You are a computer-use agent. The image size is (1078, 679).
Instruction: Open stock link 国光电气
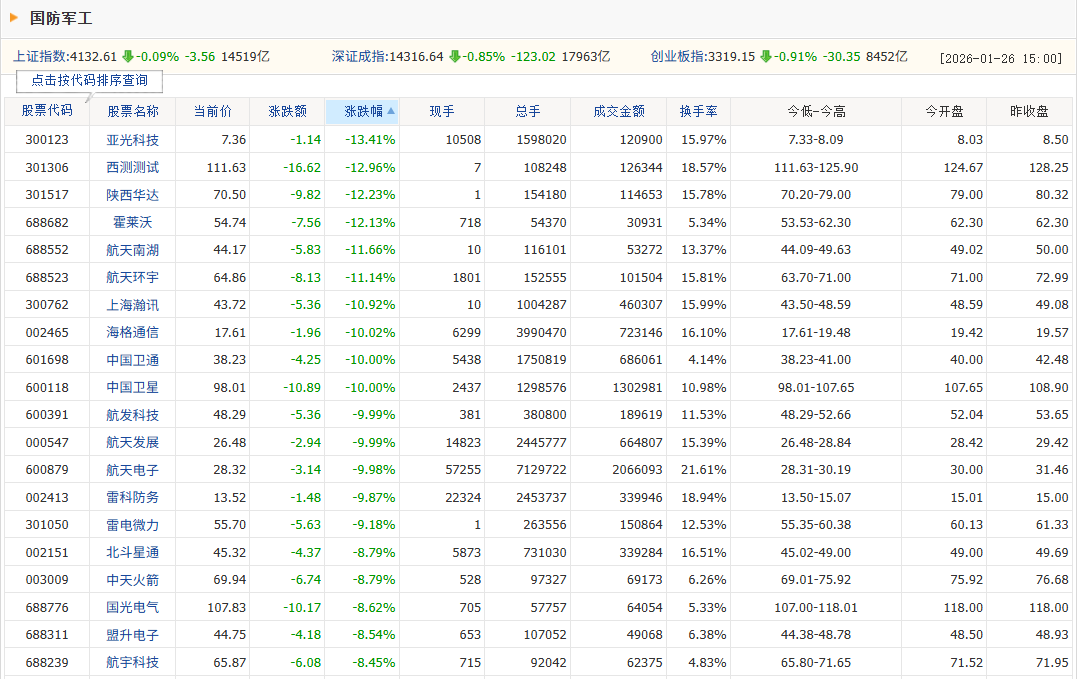point(133,607)
